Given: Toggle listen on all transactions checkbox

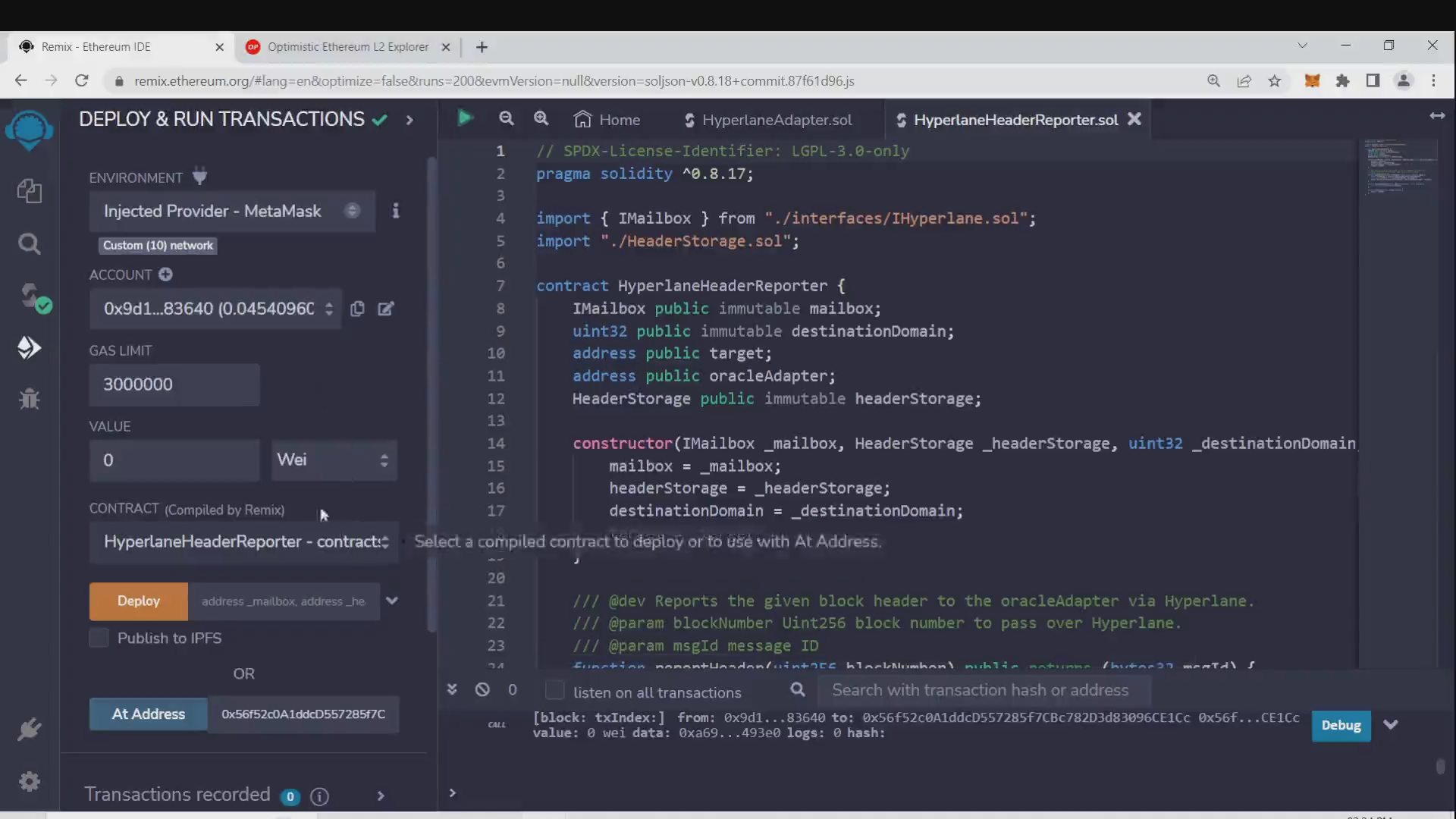Looking at the screenshot, I should 555,690.
